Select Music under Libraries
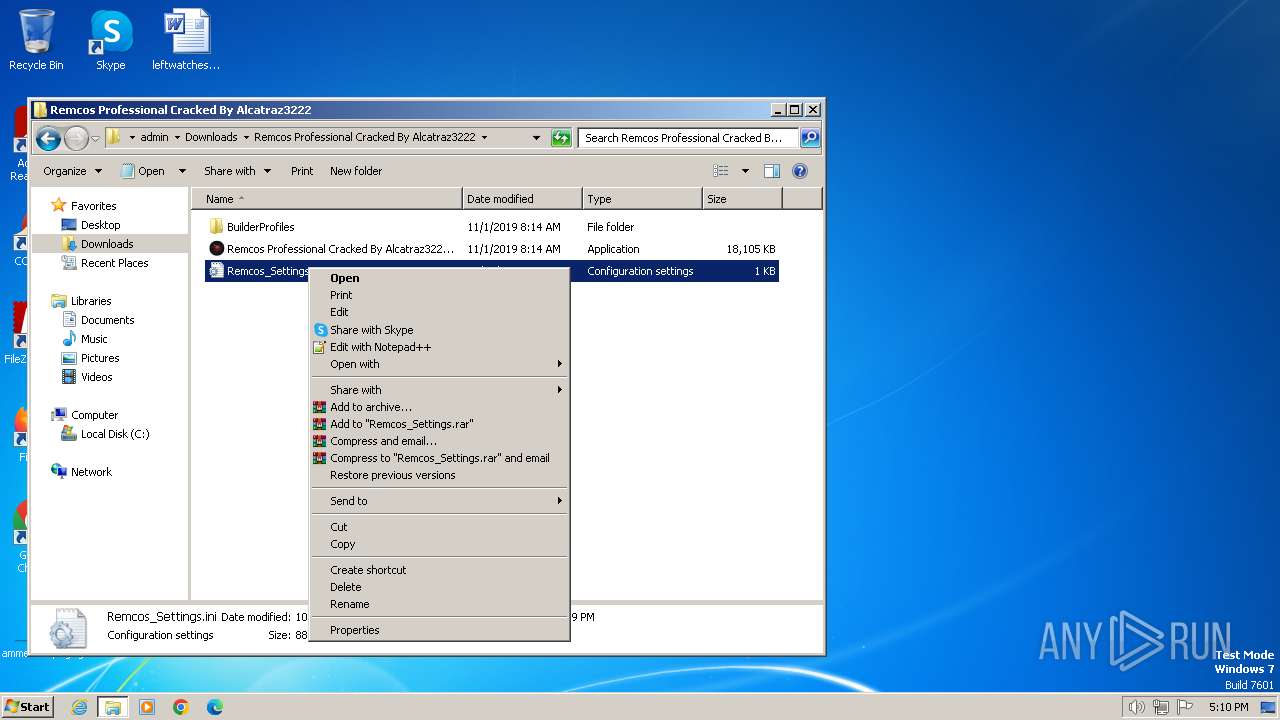1280x720 pixels. tap(94, 339)
